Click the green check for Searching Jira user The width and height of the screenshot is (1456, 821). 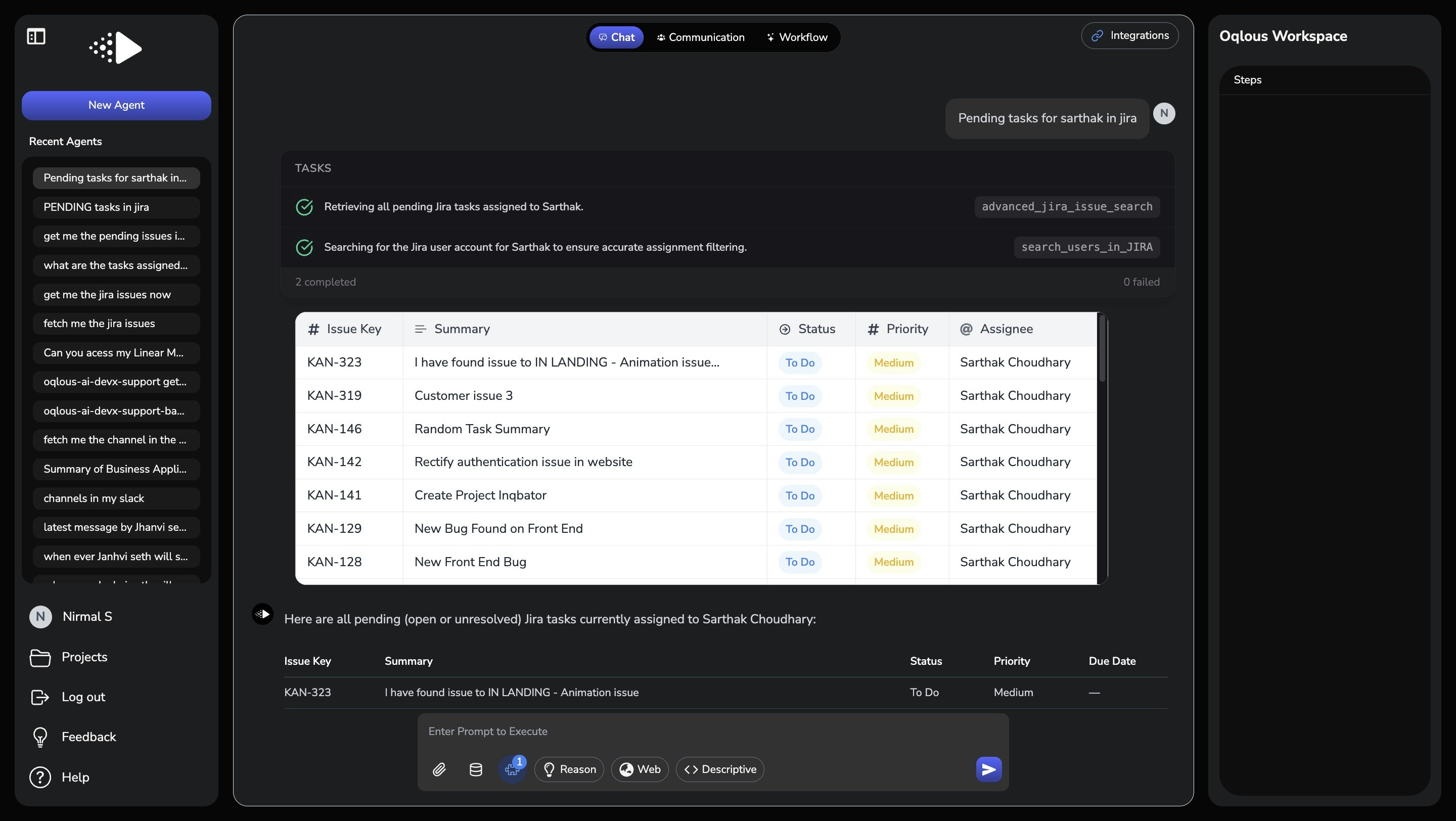tap(304, 247)
